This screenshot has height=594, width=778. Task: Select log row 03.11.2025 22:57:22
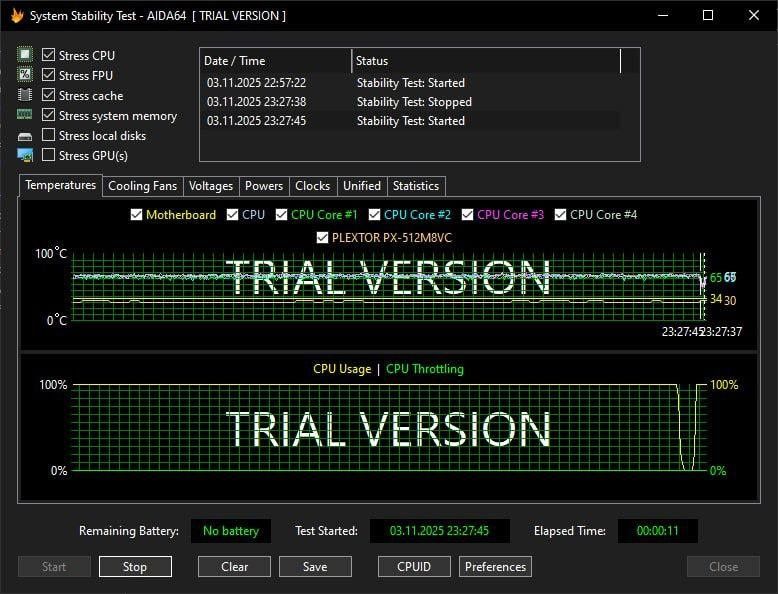pos(410,83)
